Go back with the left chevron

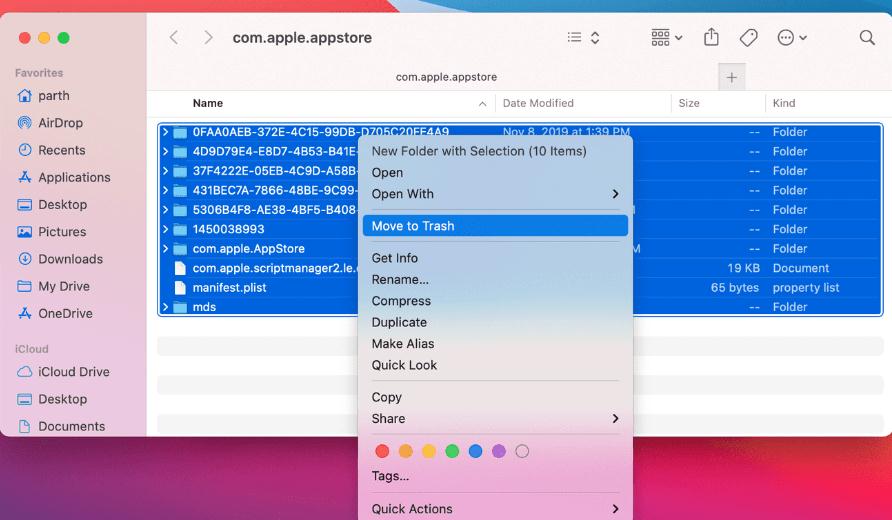[174, 37]
